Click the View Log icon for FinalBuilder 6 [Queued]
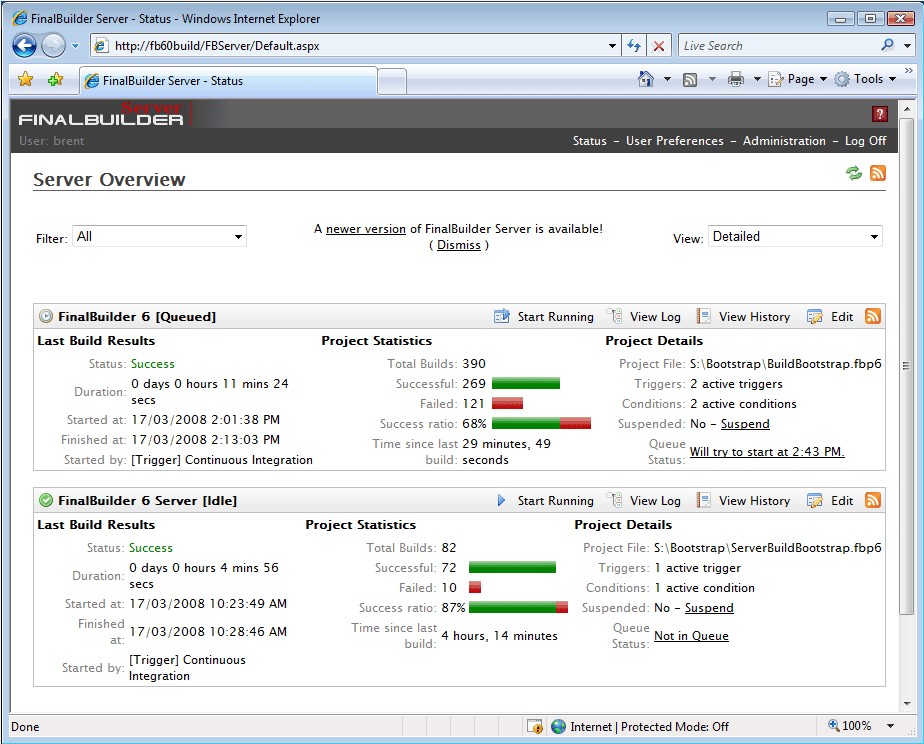The image size is (924, 744). tap(615, 316)
